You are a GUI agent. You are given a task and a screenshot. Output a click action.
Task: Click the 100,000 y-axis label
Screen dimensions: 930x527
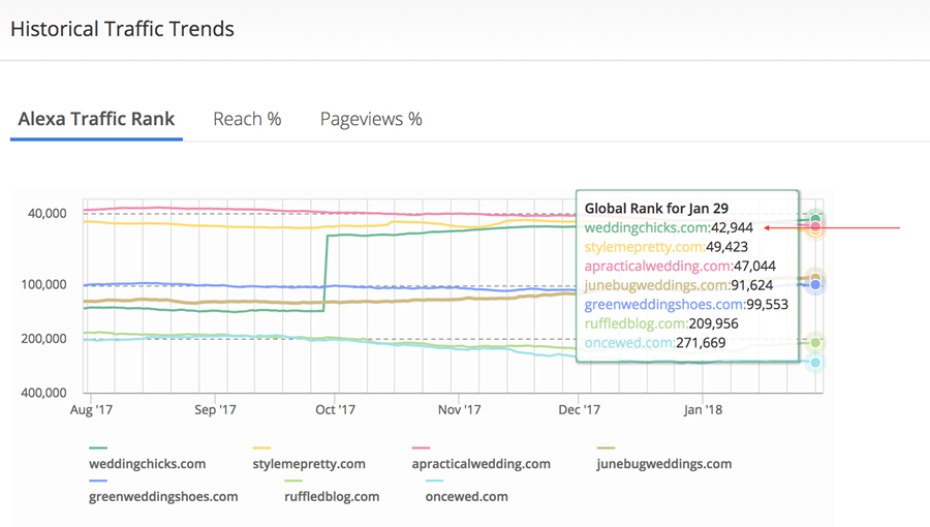click(44, 285)
